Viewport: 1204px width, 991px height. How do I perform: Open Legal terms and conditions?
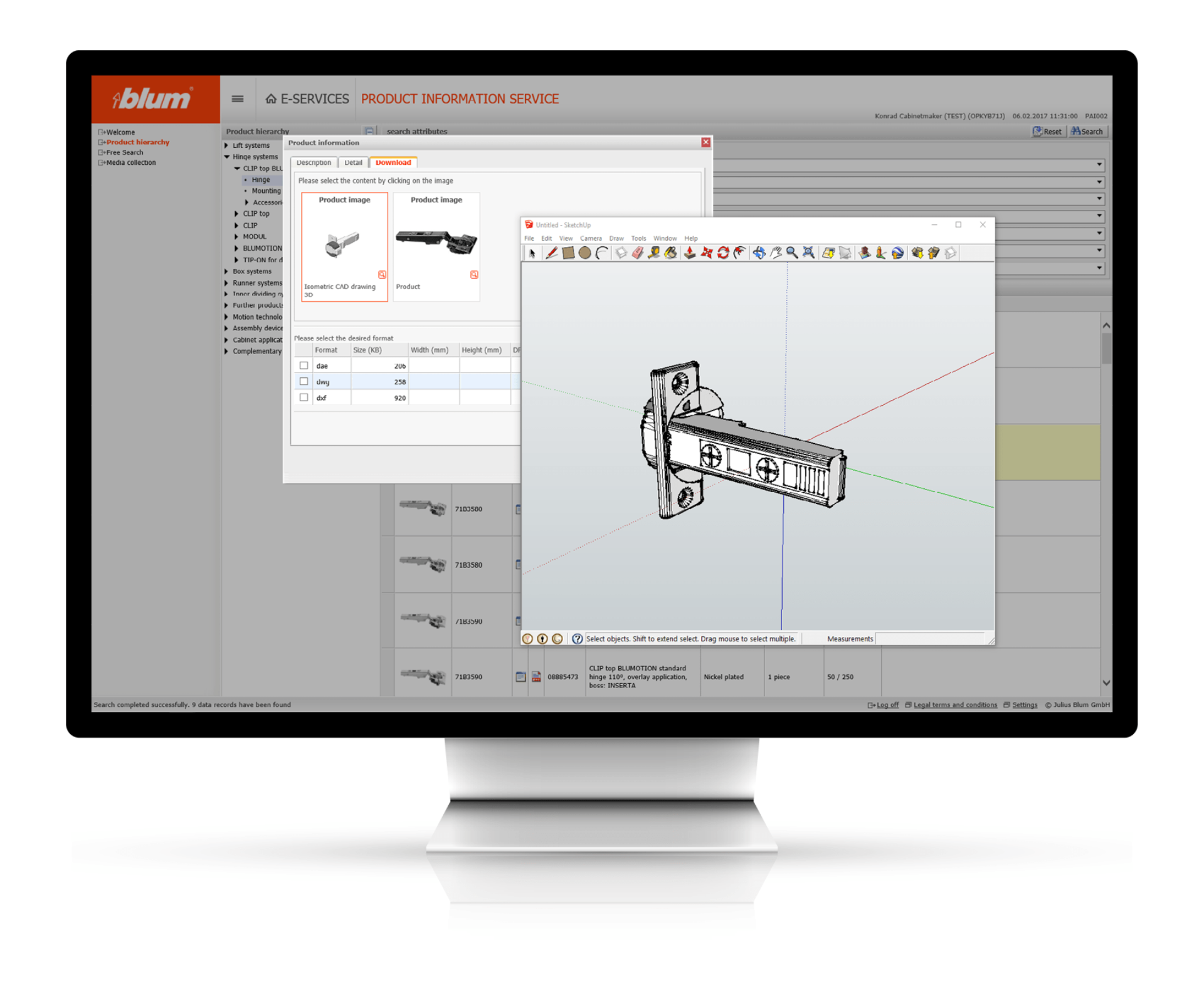pyautogui.click(x=955, y=705)
